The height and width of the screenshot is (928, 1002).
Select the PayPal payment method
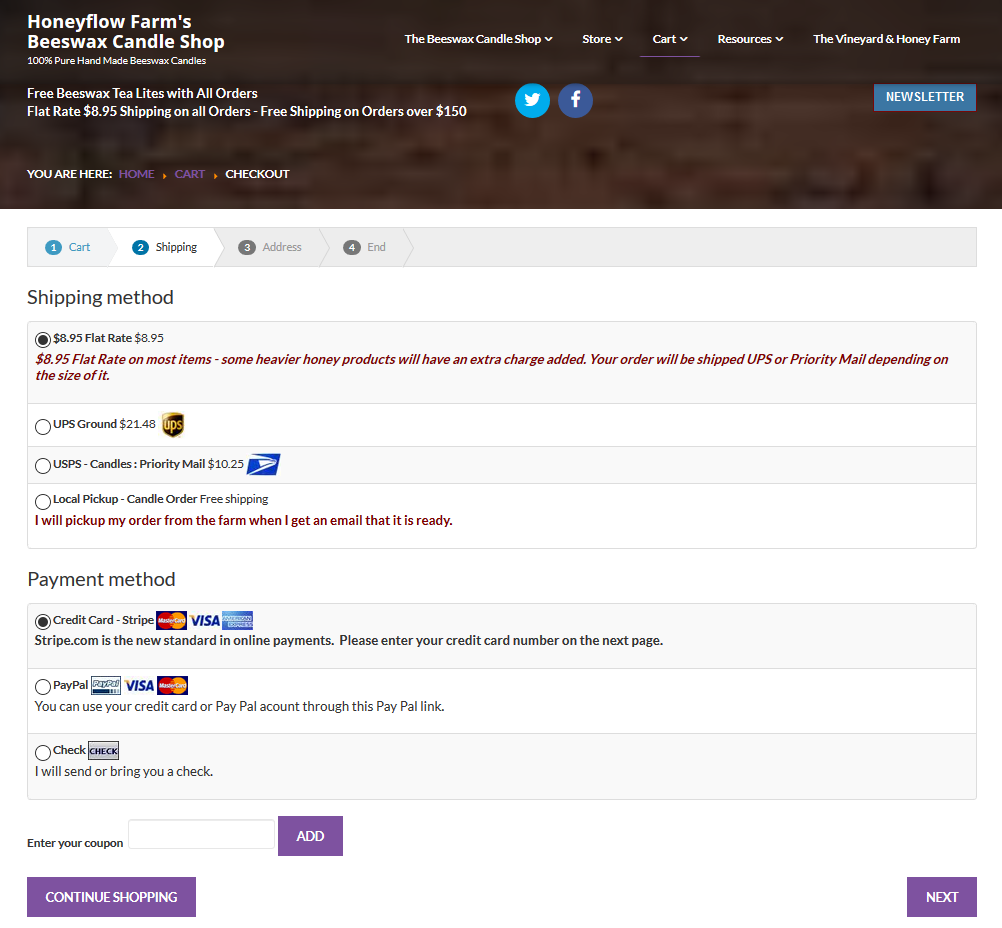point(43,686)
